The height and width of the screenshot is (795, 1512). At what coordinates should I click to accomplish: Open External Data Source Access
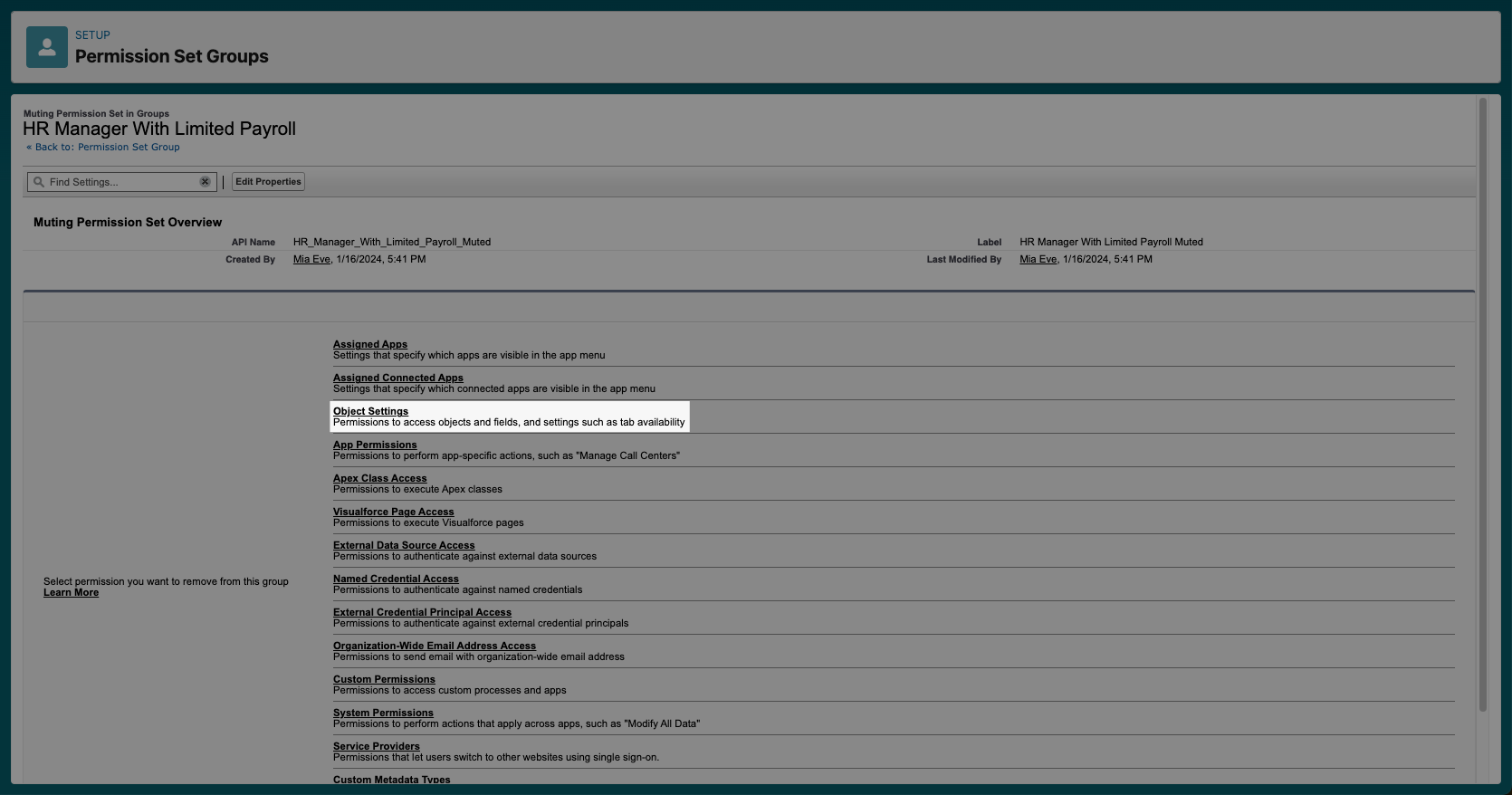403,545
